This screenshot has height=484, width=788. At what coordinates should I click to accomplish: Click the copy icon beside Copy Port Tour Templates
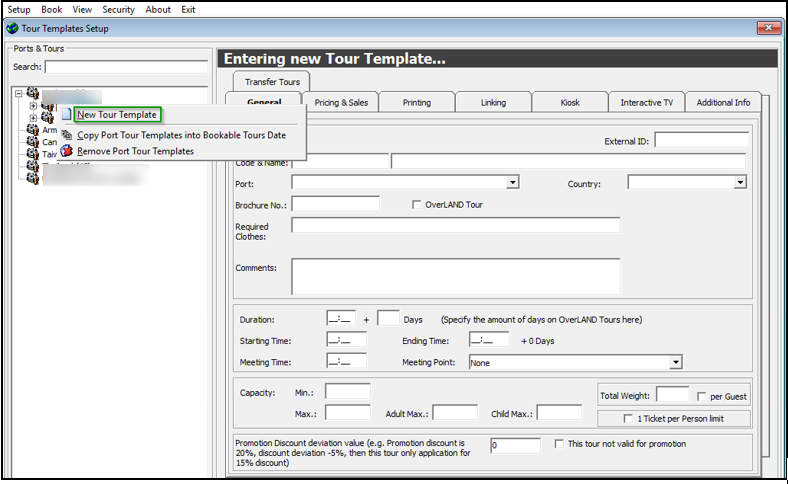coord(66,135)
